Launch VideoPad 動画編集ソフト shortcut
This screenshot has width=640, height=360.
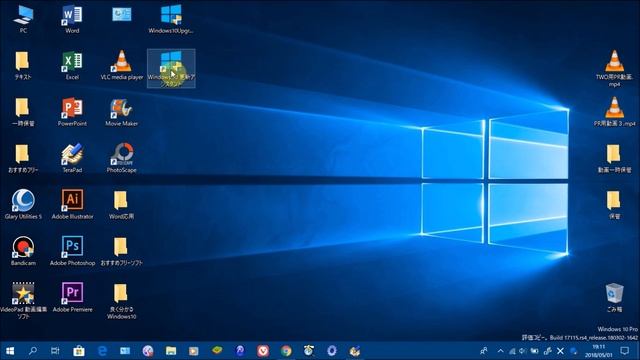[23, 300]
